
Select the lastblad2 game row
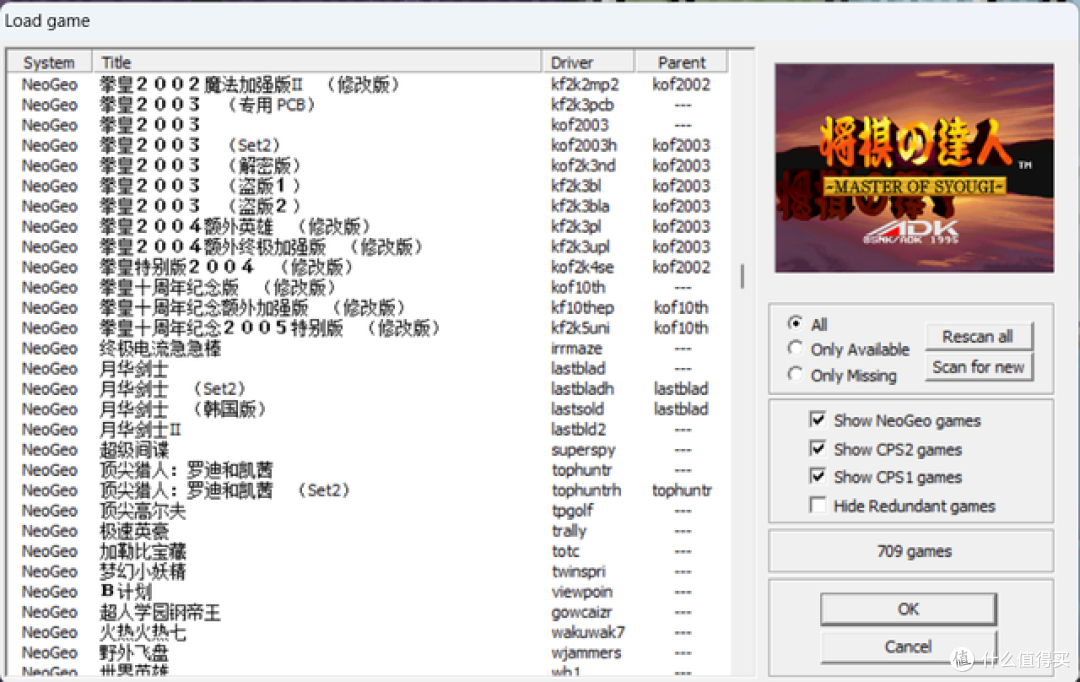point(366,429)
